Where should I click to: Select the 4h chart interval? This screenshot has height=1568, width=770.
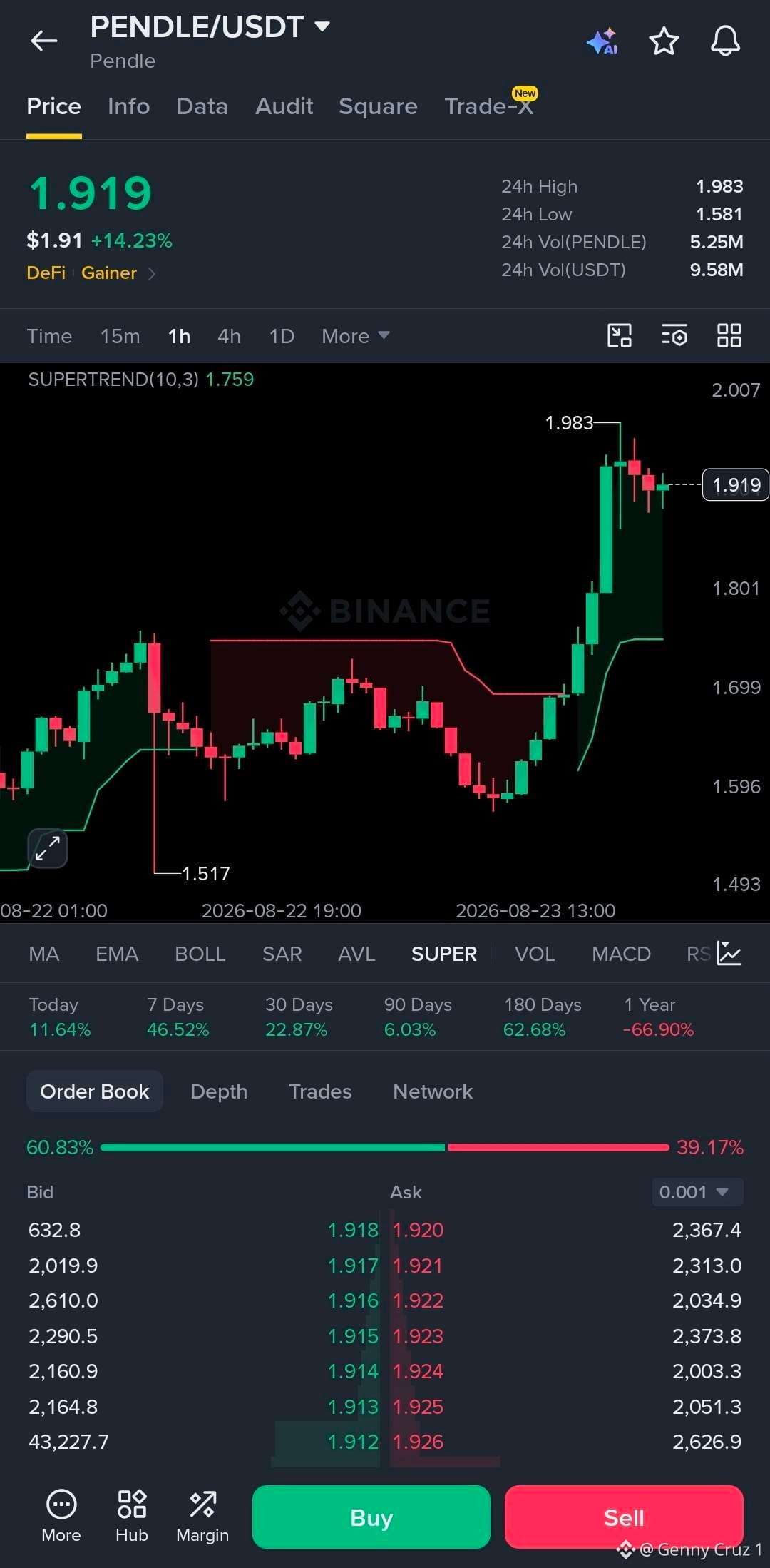point(229,336)
